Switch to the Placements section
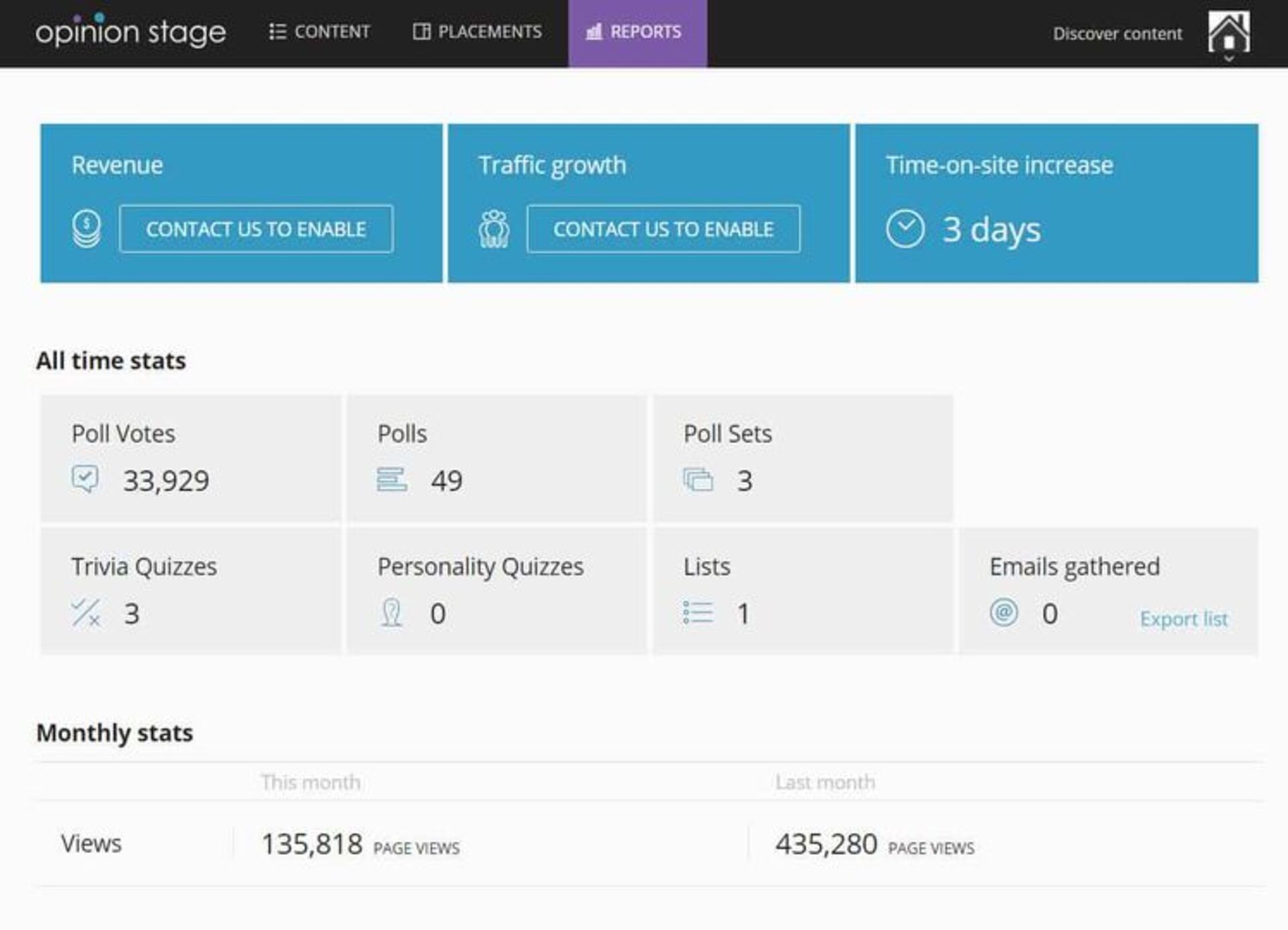The width and height of the screenshot is (1288, 930). tap(478, 32)
